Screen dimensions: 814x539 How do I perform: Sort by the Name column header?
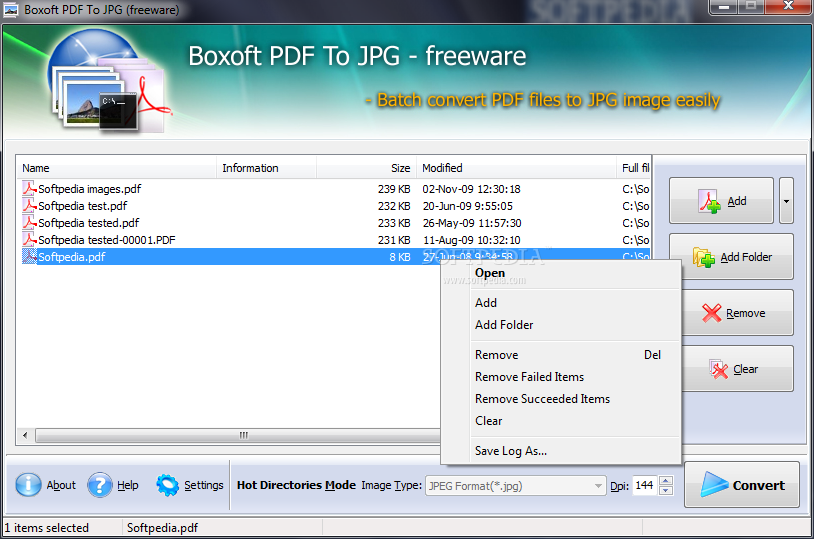(116, 168)
